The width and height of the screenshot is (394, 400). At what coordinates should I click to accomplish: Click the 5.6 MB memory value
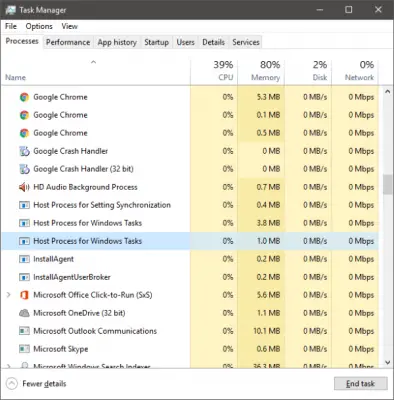[268, 295]
